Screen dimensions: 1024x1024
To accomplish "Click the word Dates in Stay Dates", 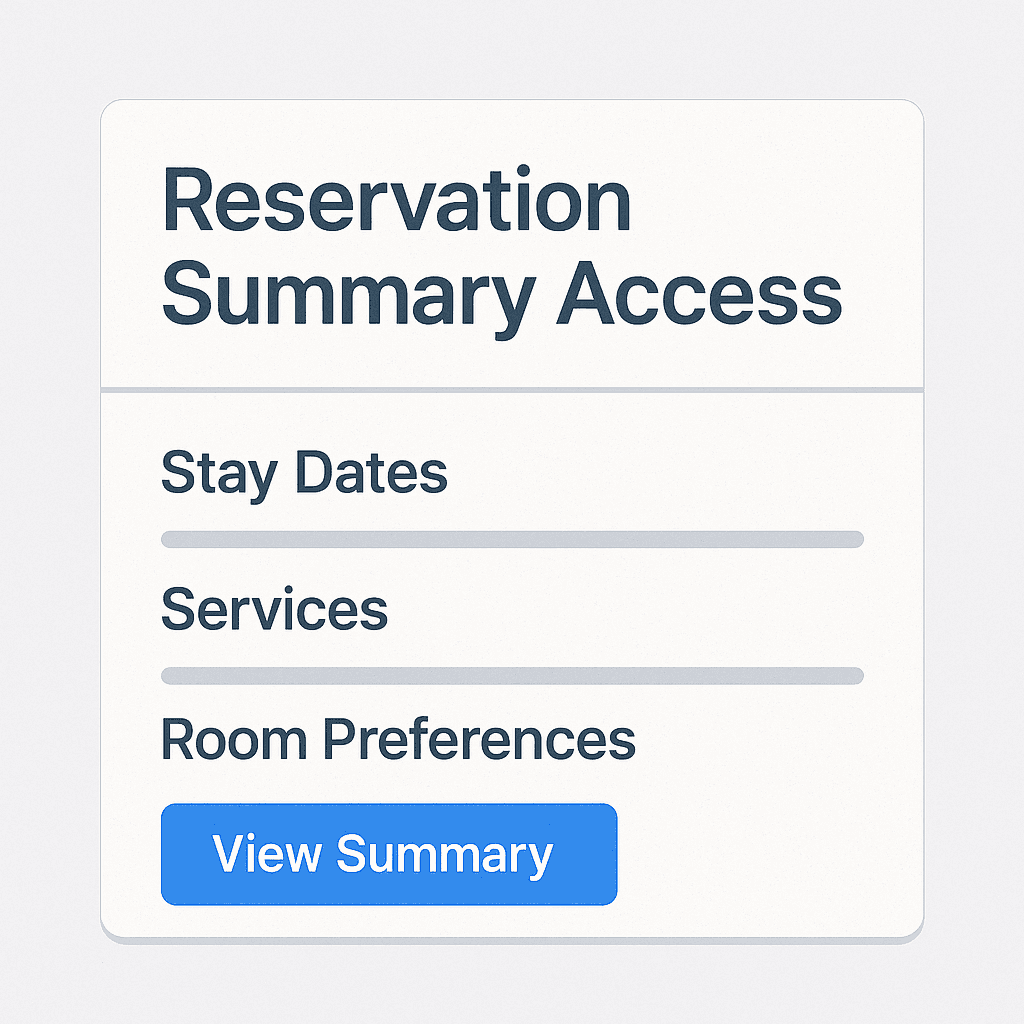I will 372,472.
